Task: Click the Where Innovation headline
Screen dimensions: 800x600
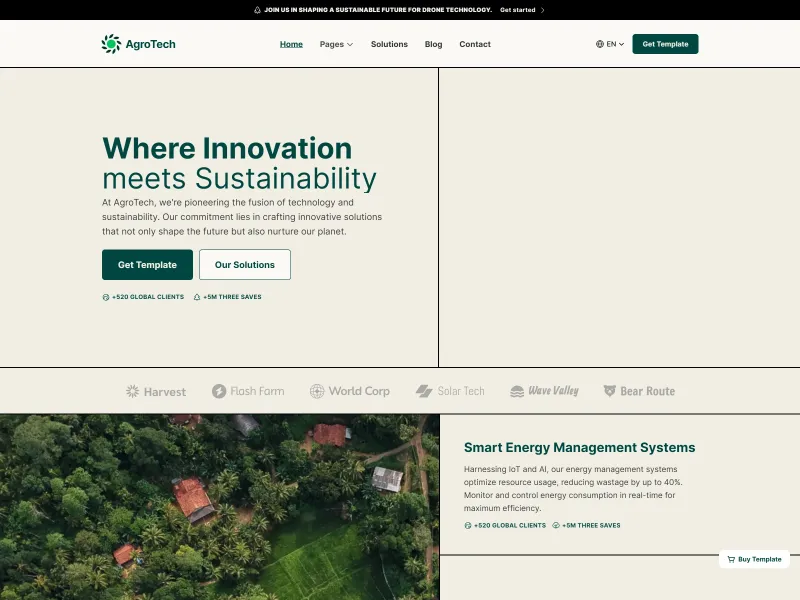Action: (227, 148)
